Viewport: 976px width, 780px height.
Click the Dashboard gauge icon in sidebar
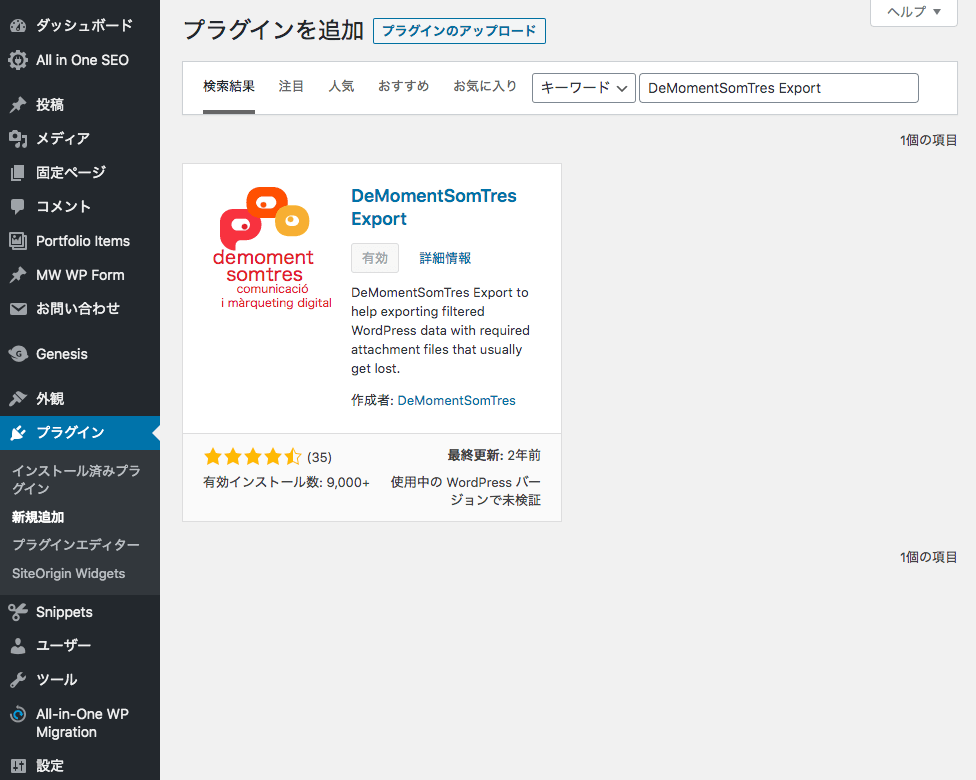18,26
